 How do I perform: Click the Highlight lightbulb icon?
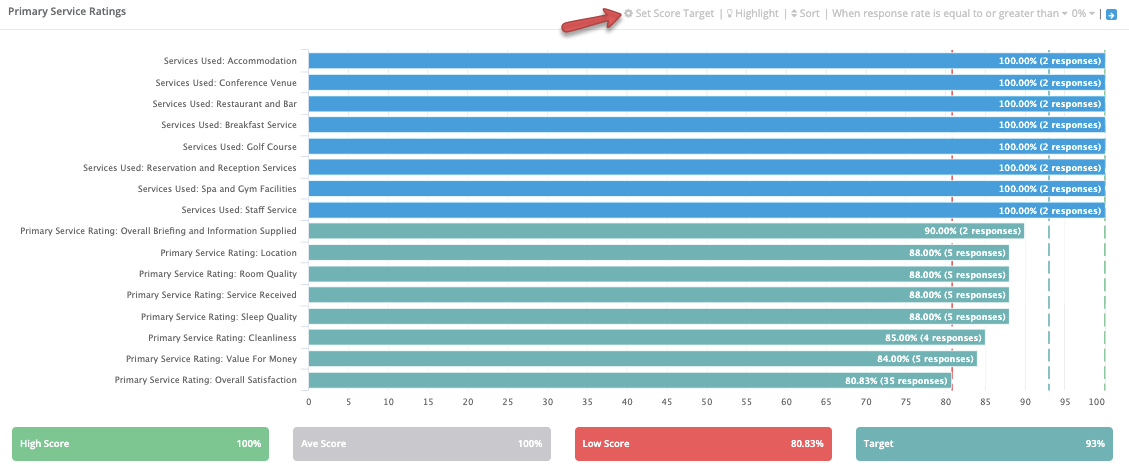[x=729, y=14]
